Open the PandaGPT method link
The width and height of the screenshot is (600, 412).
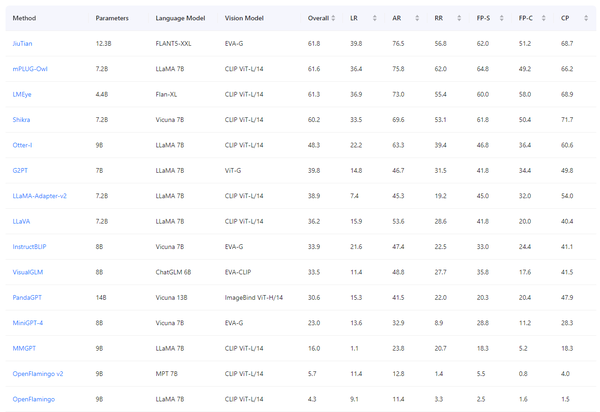pos(29,297)
